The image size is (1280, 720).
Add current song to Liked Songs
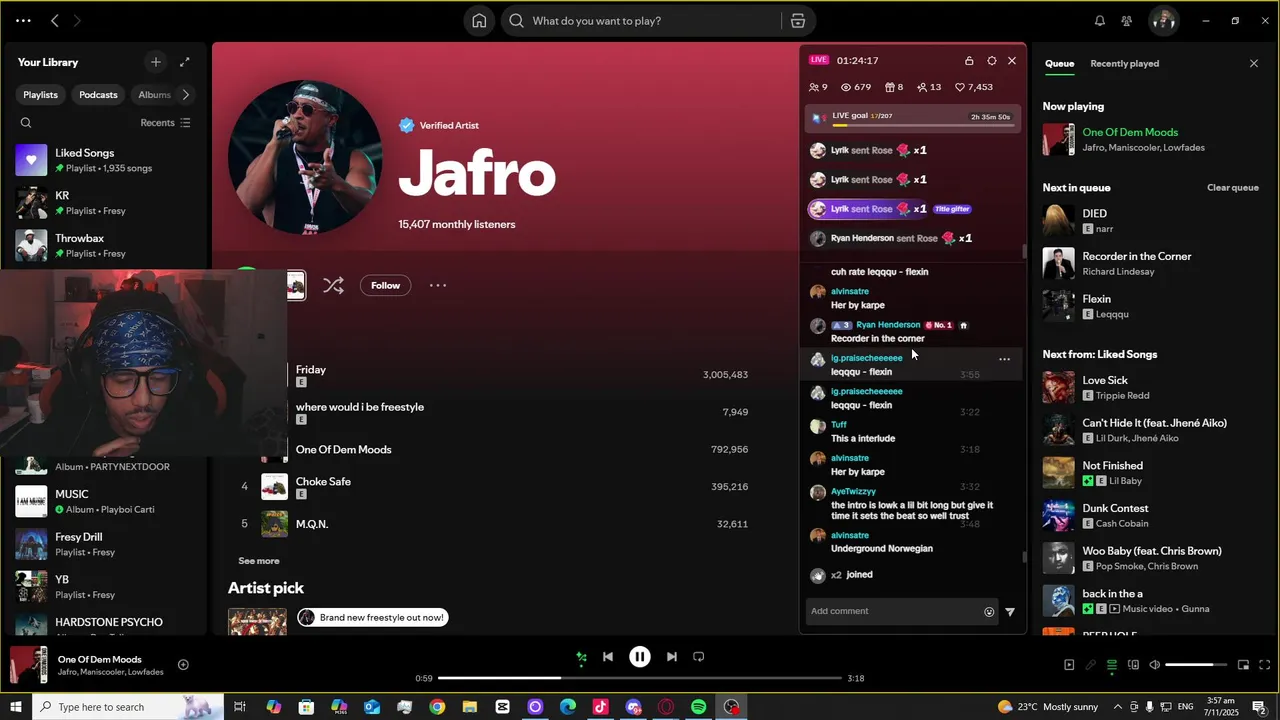tap(183, 665)
